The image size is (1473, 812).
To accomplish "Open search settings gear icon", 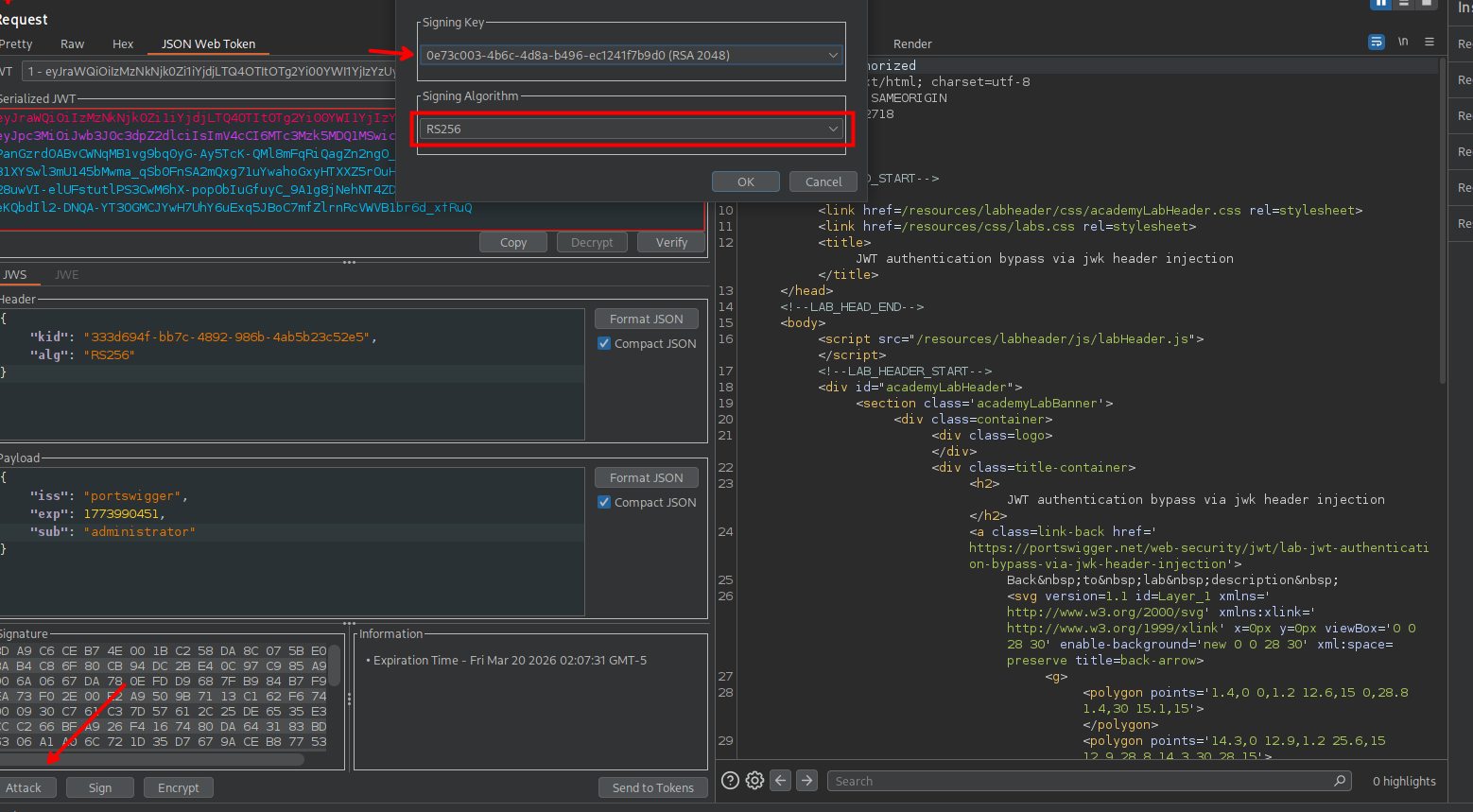I will tap(754, 780).
